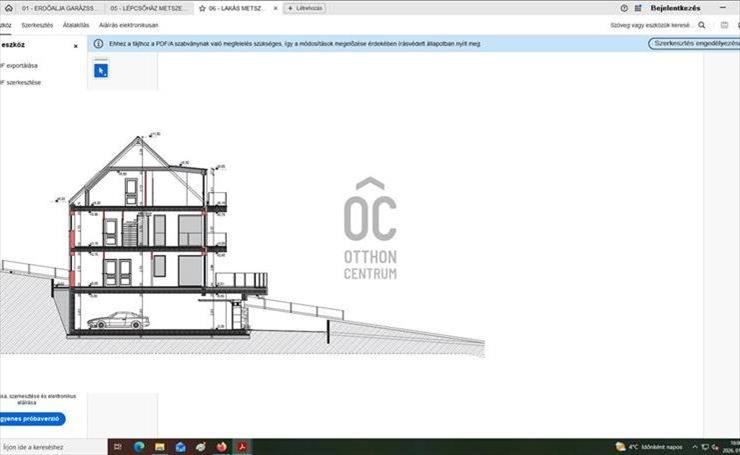
Task: Open the weather widget showing 4°C
Action: (x=649, y=447)
